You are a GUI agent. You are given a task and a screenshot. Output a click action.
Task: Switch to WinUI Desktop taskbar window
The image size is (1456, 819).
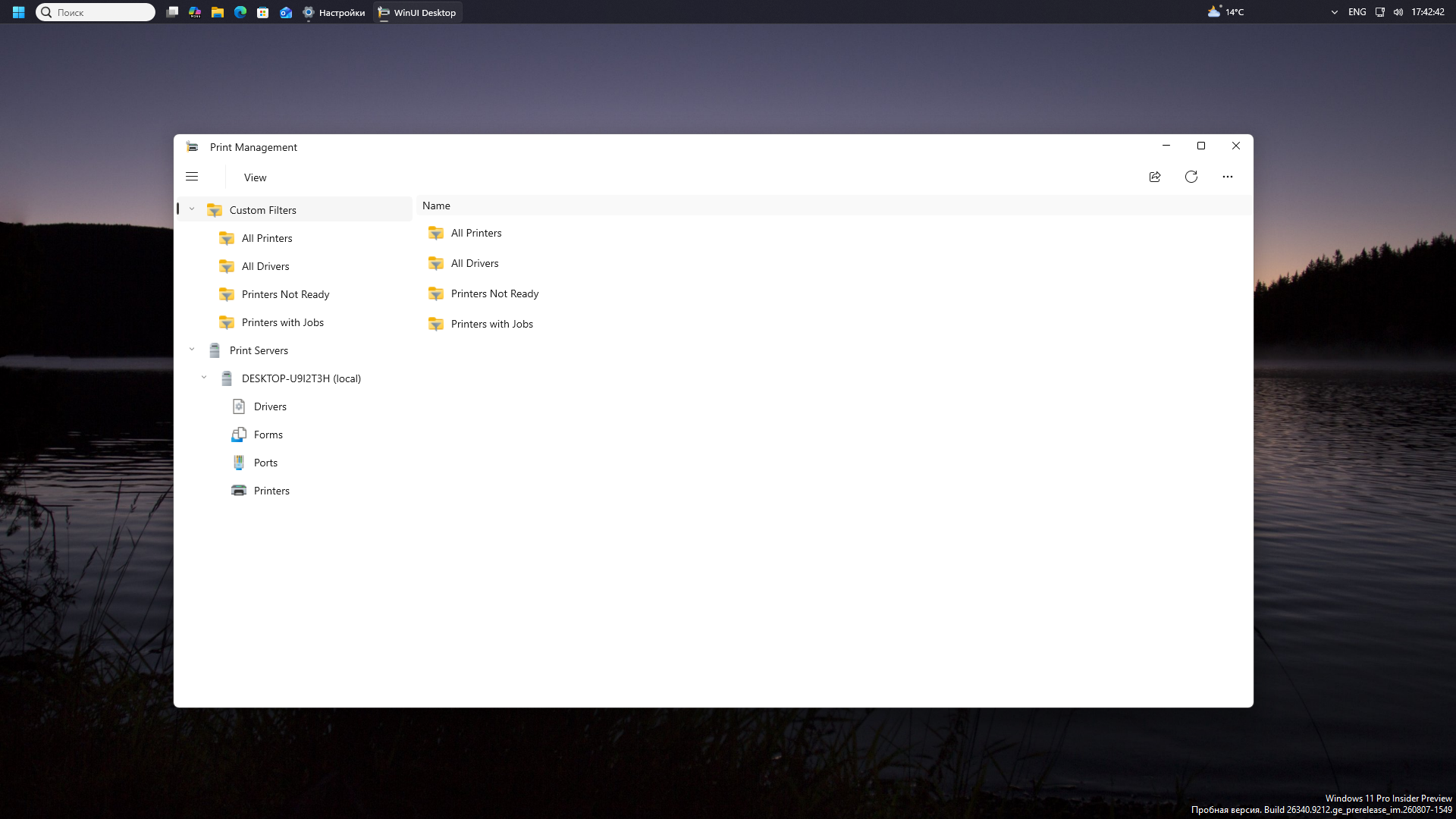[x=417, y=12]
